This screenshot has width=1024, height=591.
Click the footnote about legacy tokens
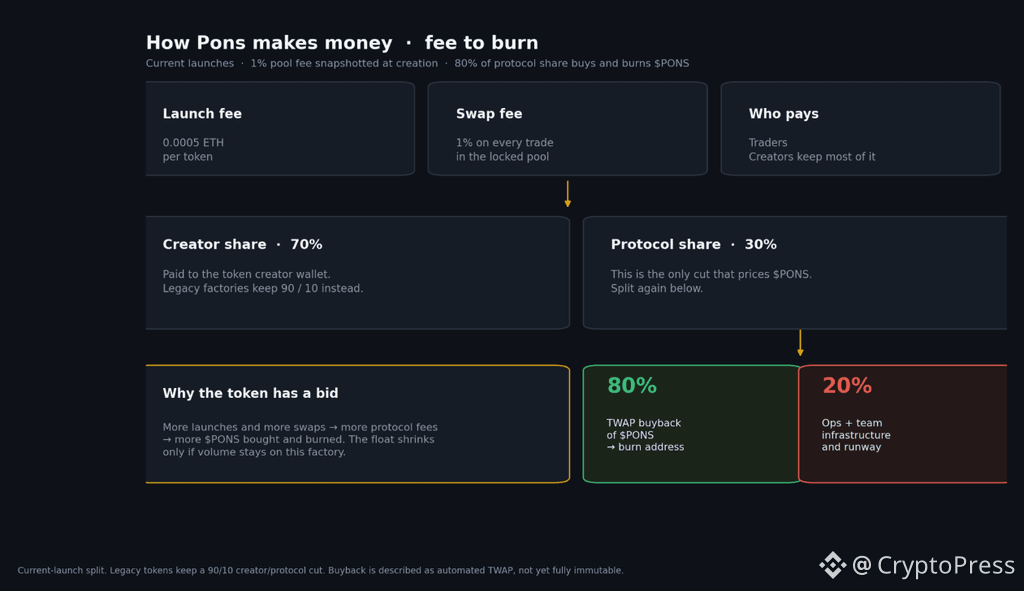321,570
